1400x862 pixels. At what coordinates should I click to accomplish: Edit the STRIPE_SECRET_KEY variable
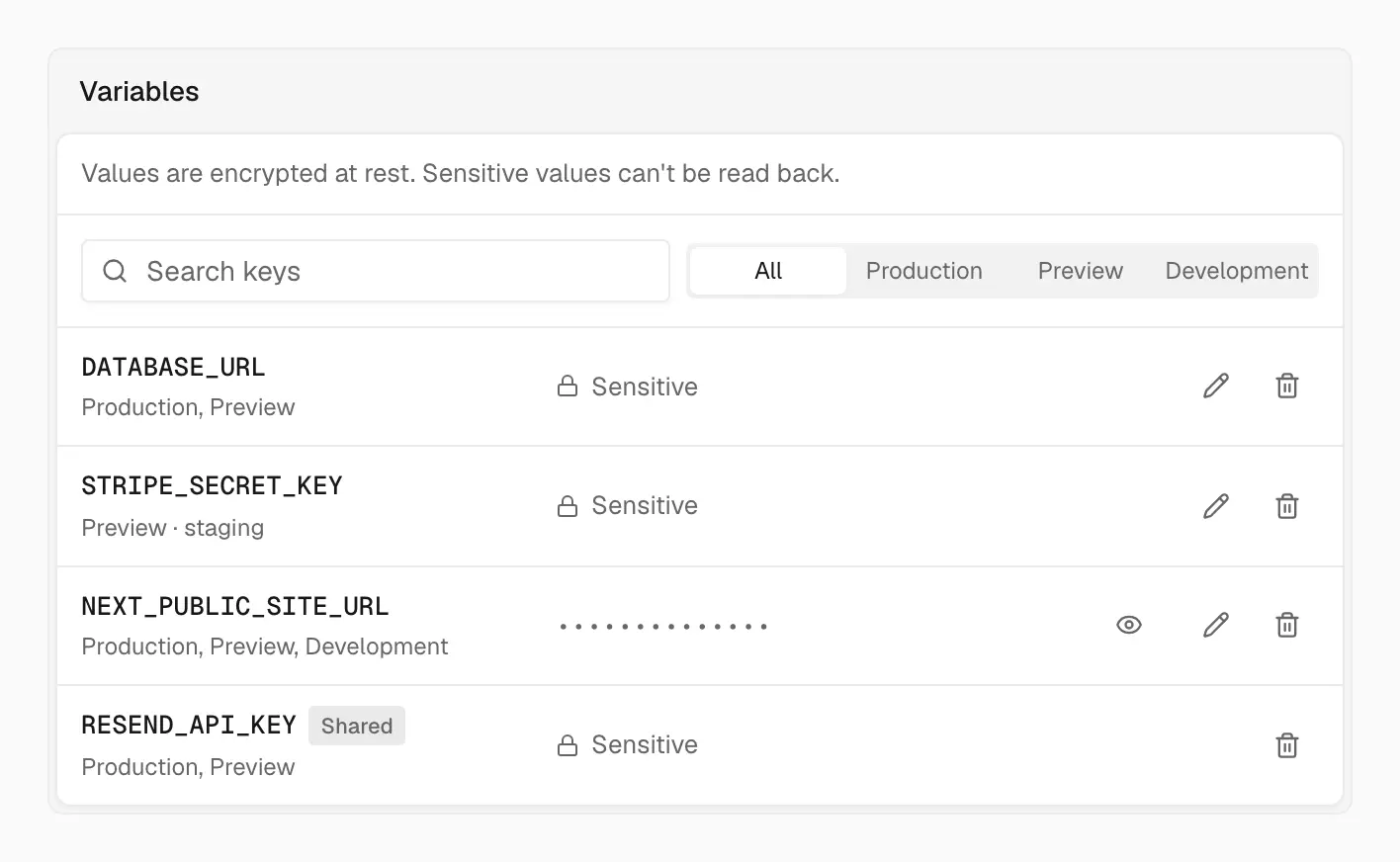click(1216, 506)
